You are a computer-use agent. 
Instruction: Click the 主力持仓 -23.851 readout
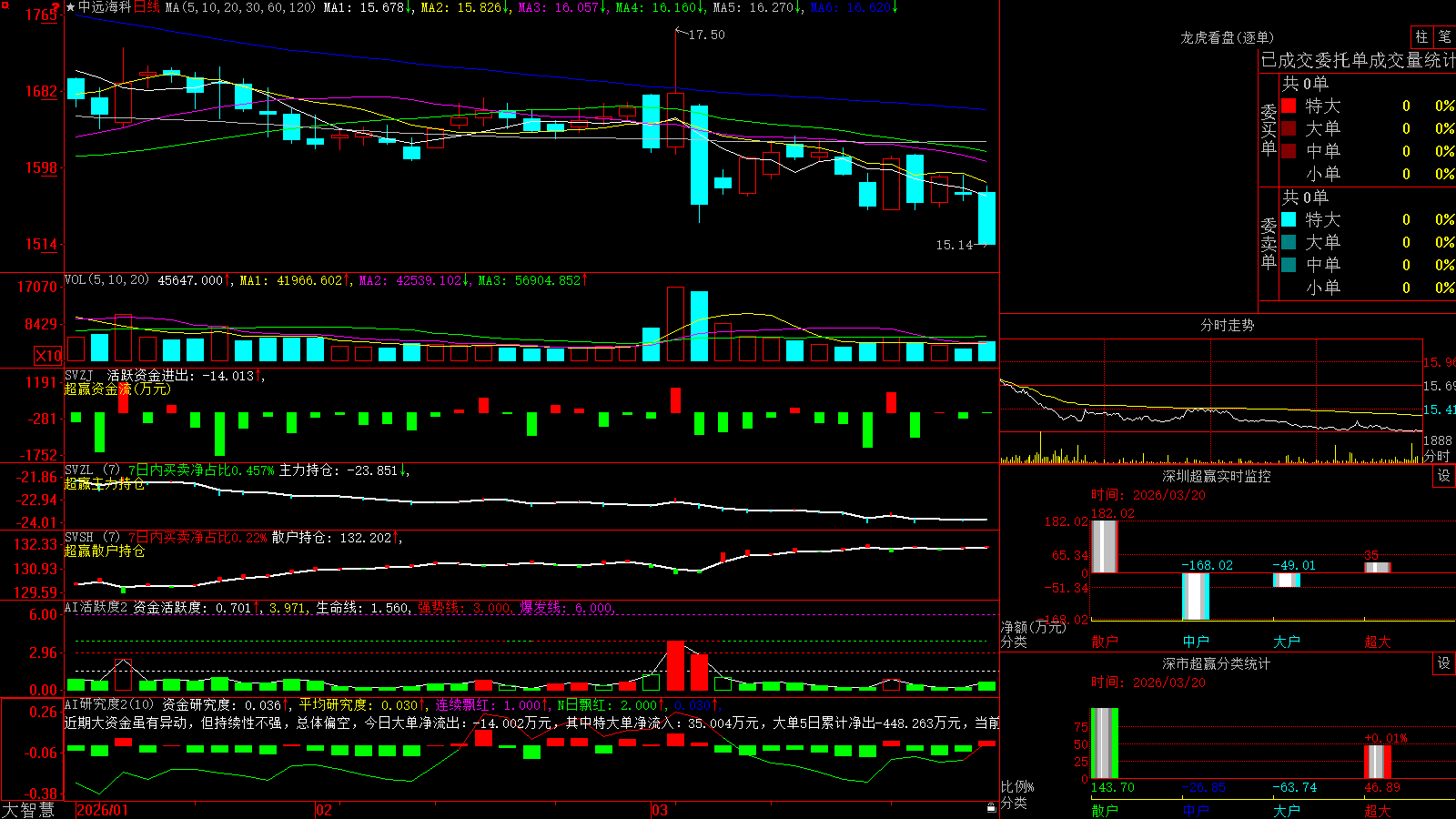point(344,470)
